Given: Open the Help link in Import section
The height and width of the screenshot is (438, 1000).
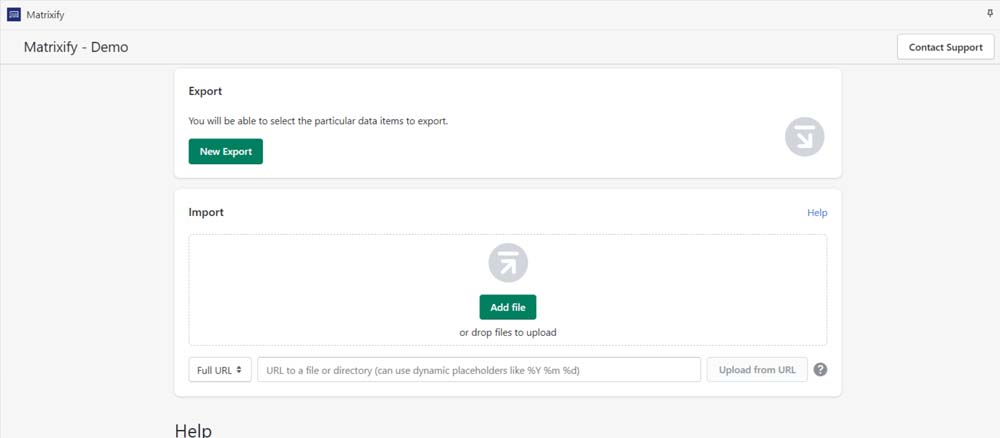Looking at the screenshot, I should tap(817, 213).
